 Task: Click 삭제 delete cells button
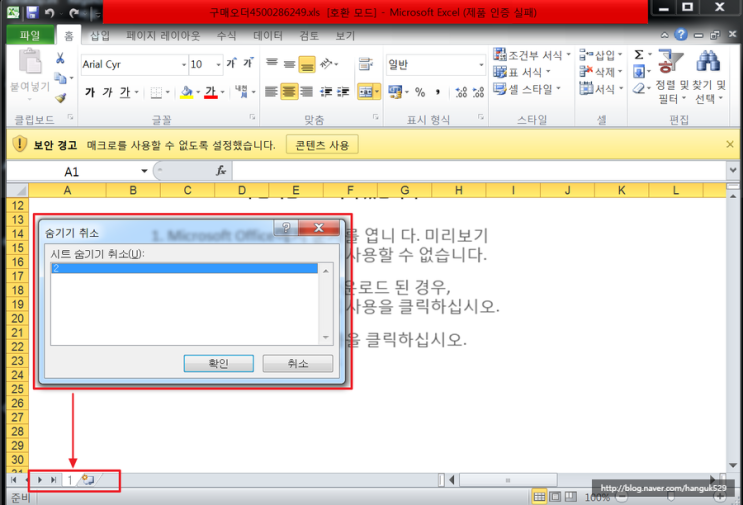tap(601, 72)
